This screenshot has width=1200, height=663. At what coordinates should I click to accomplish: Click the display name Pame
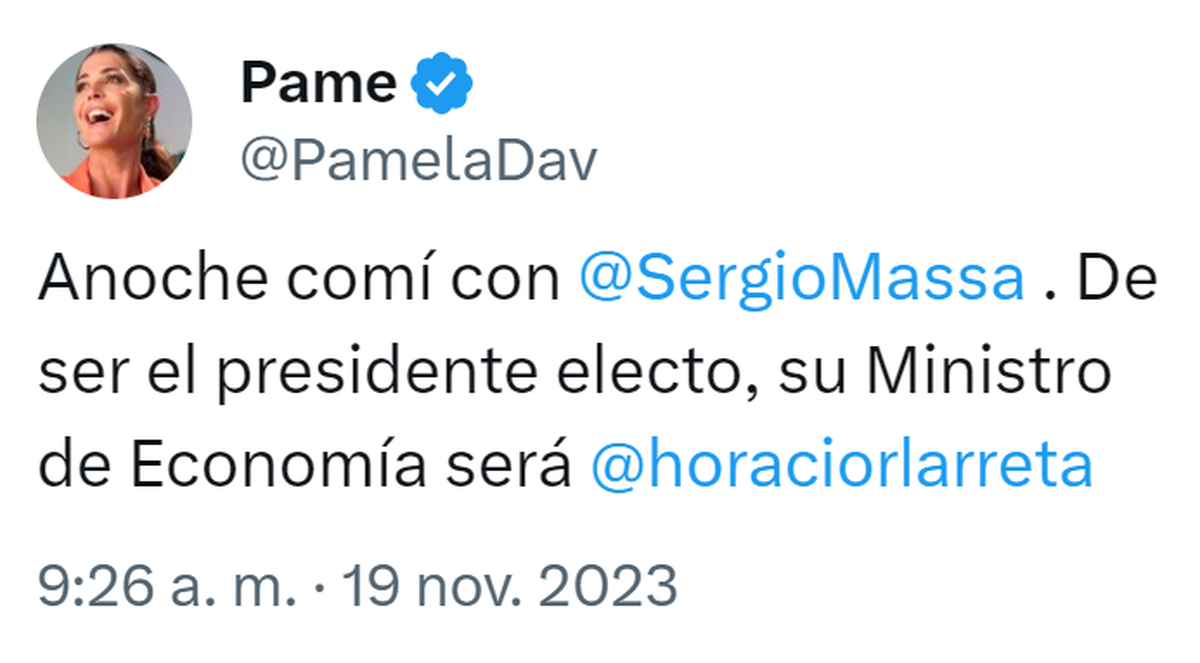click(318, 84)
